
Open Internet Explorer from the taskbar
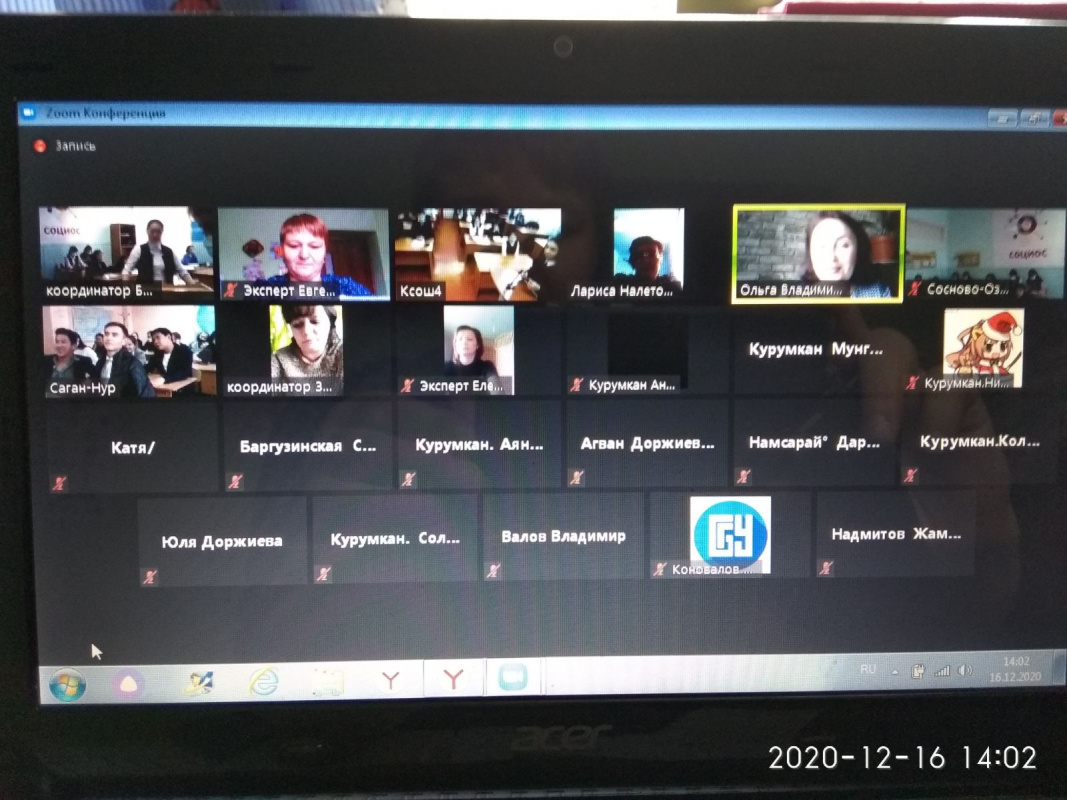(264, 682)
